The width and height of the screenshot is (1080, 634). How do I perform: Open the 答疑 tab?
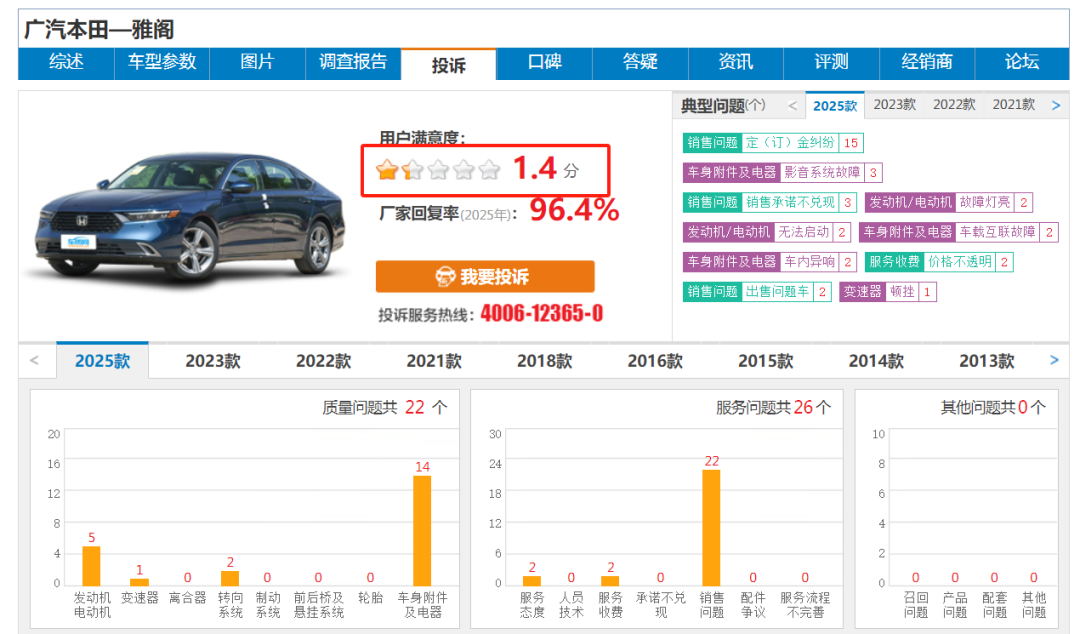point(641,63)
